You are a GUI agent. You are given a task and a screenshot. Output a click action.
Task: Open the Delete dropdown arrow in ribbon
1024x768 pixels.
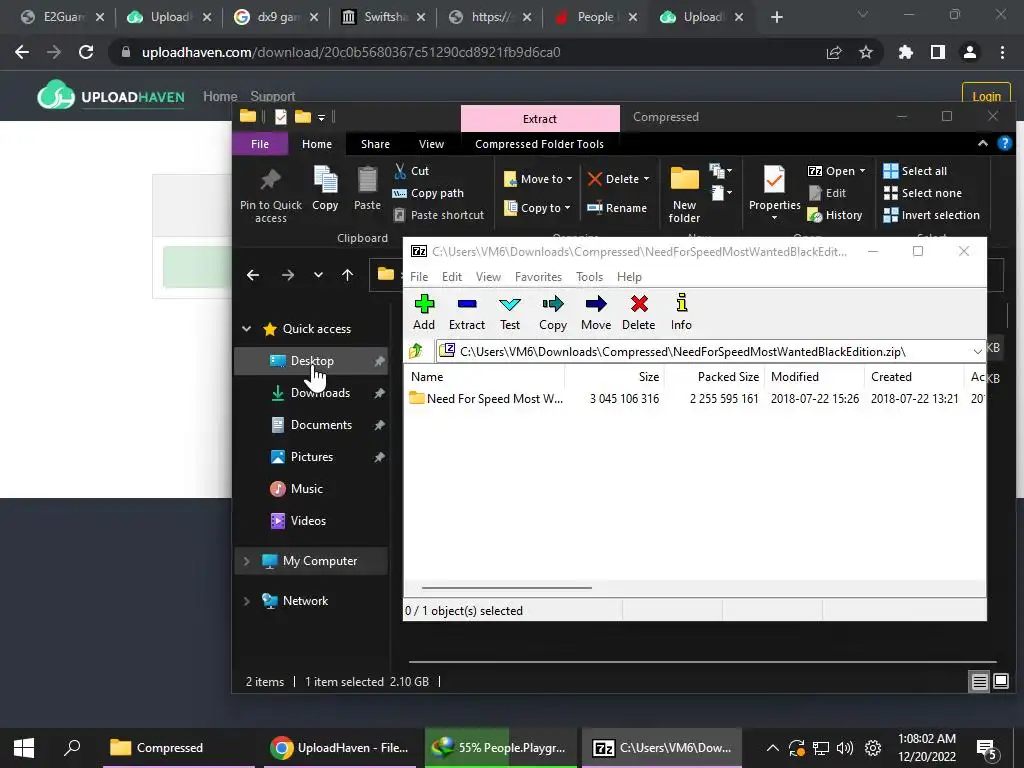(x=647, y=179)
